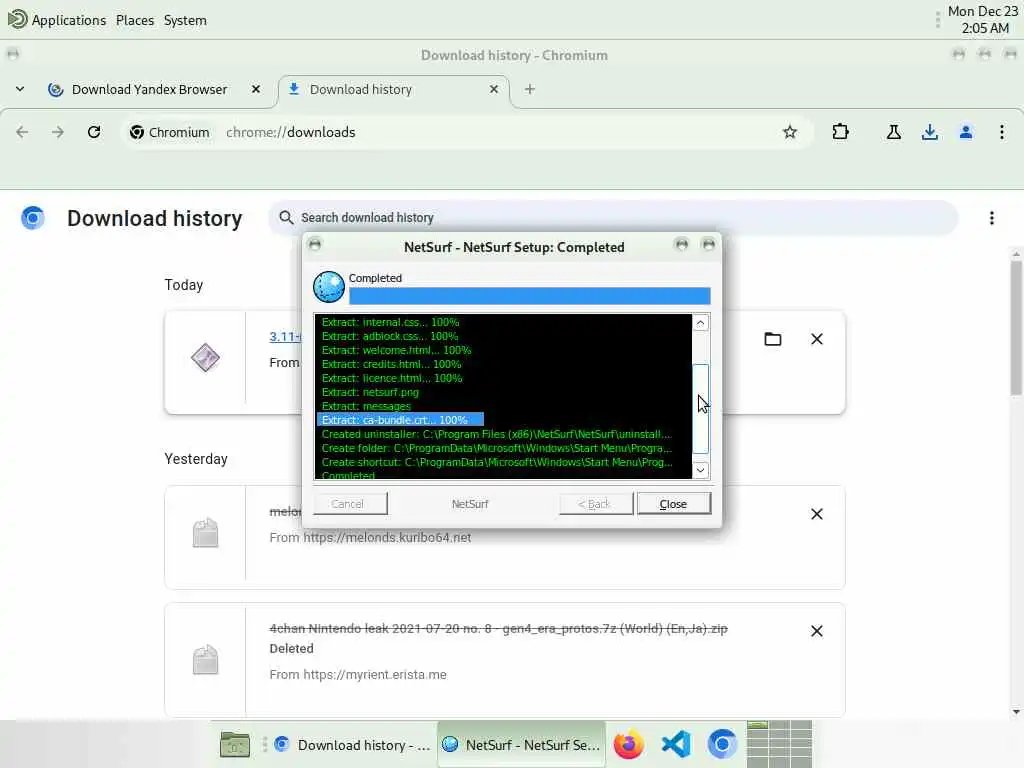Launch Firefox from the bottom panel
1024x768 pixels.
coord(628,744)
